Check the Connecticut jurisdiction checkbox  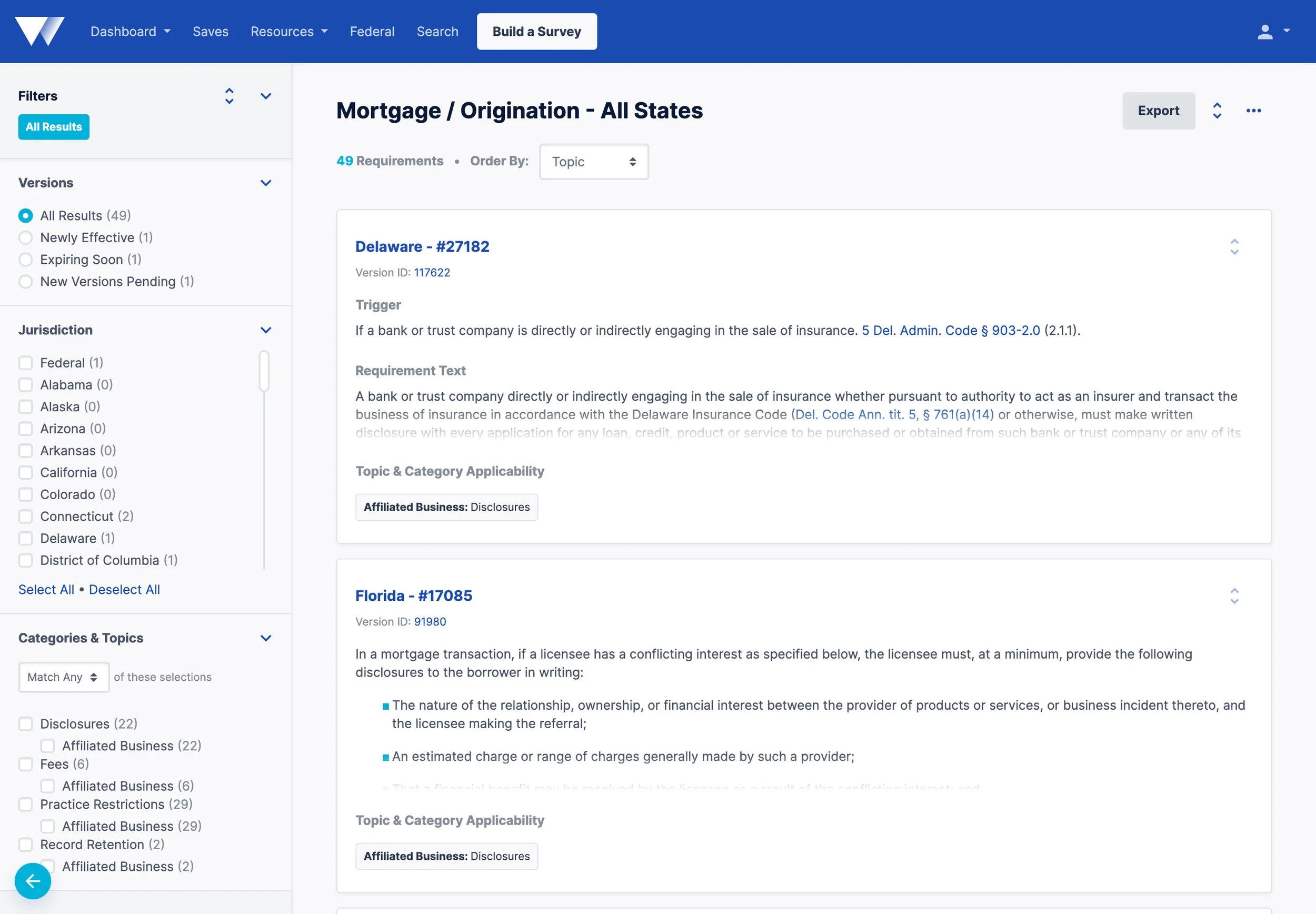25,516
